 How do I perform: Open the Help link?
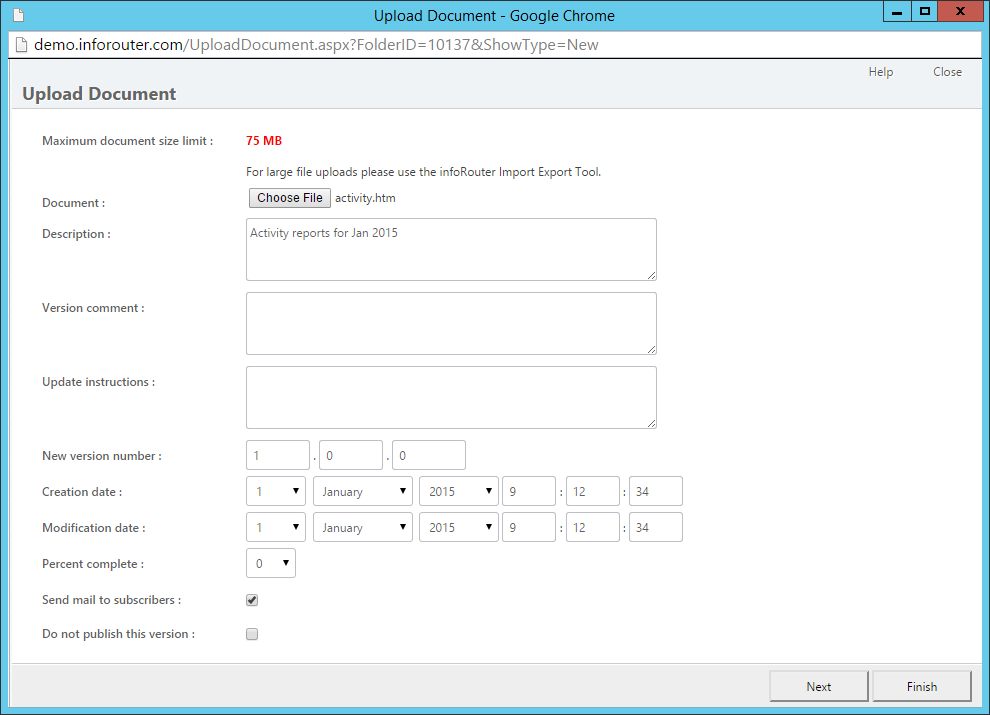(x=881, y=72)
